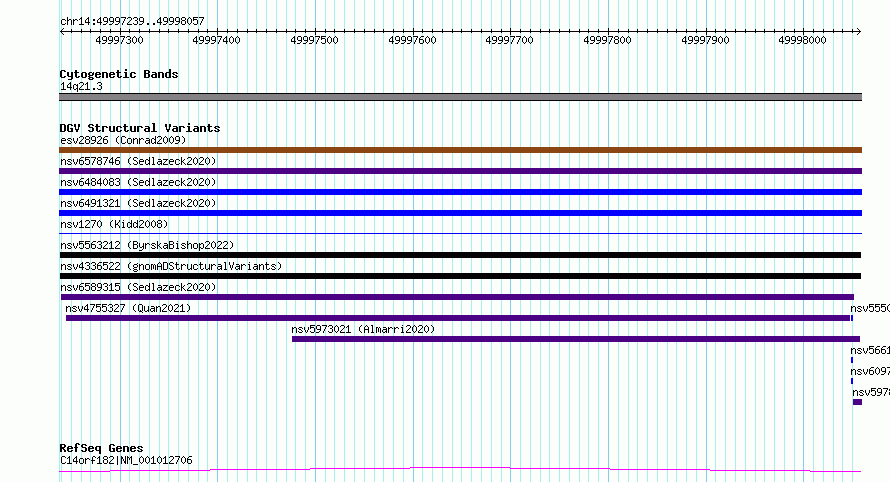
Task: Click the nsv6578746 (Sedlazeck2020) label
Action: pos(138,161)
